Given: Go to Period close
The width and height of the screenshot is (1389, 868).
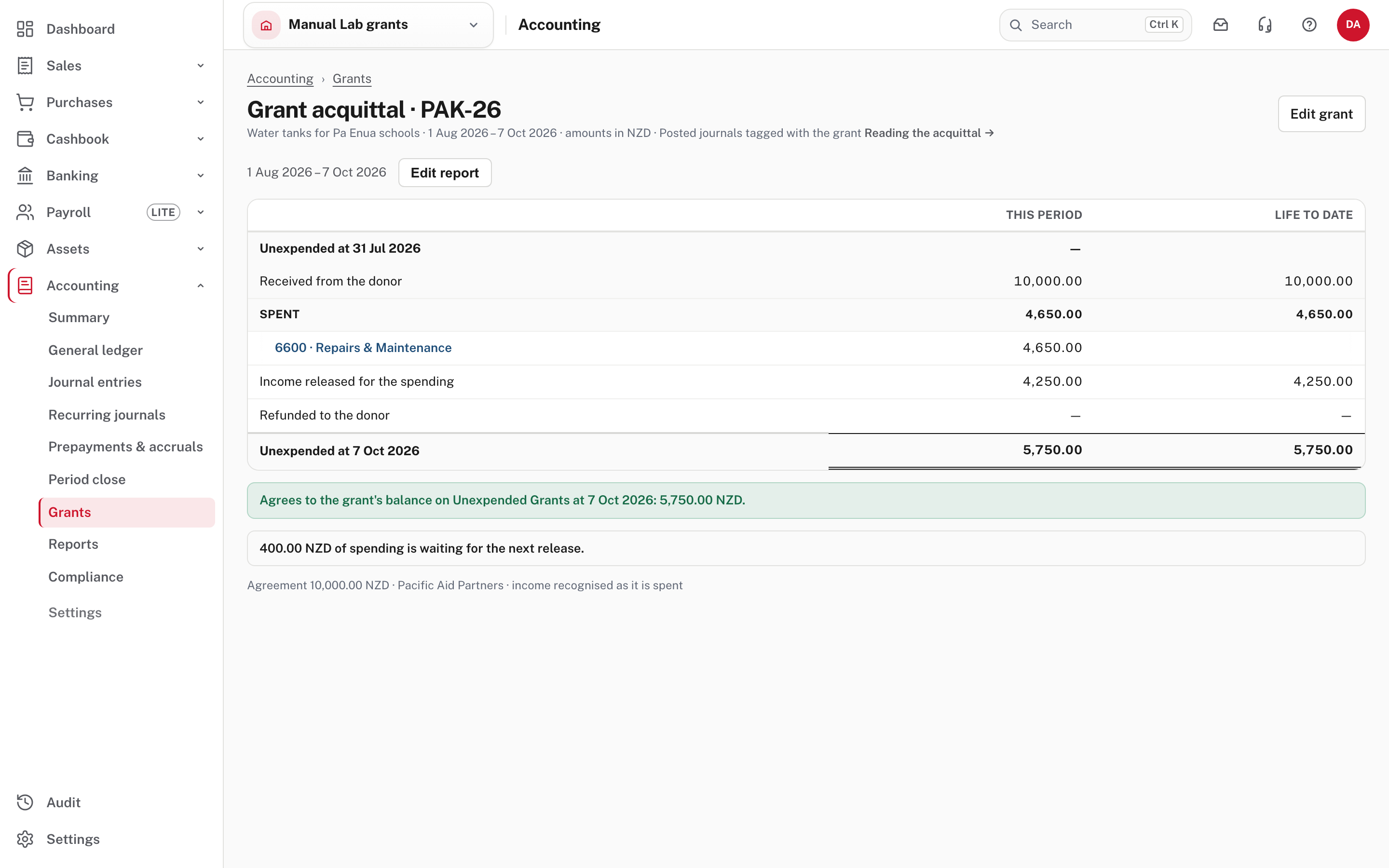Looking at the screenshot, I should coord(87,479).
